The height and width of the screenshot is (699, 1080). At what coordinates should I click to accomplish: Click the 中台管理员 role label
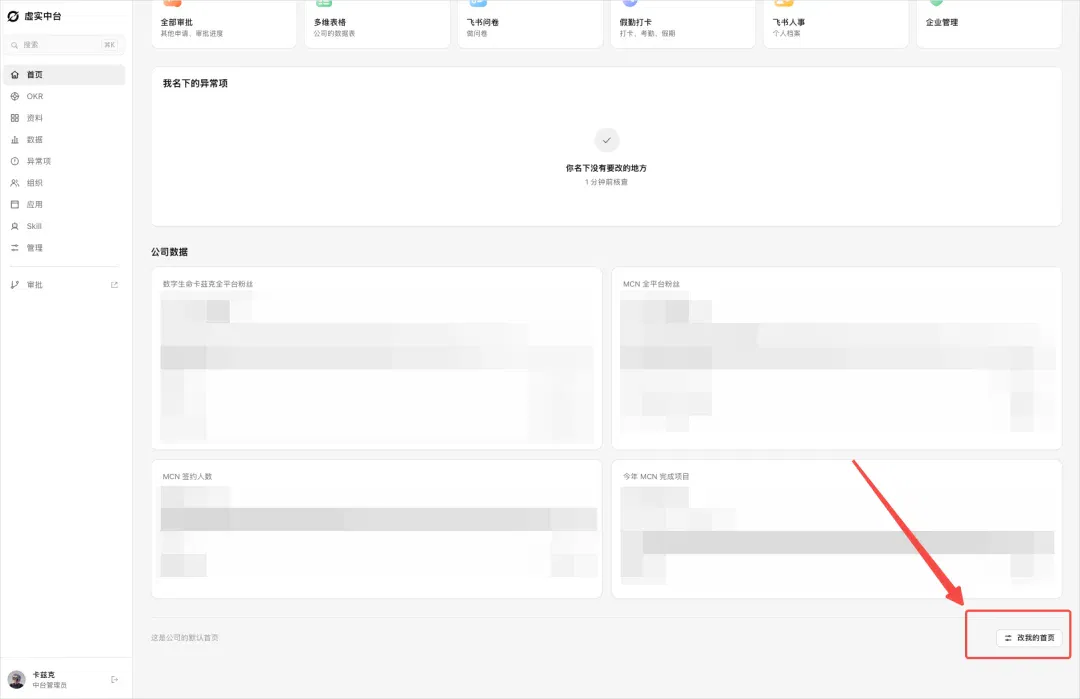(x=50, y=685)
